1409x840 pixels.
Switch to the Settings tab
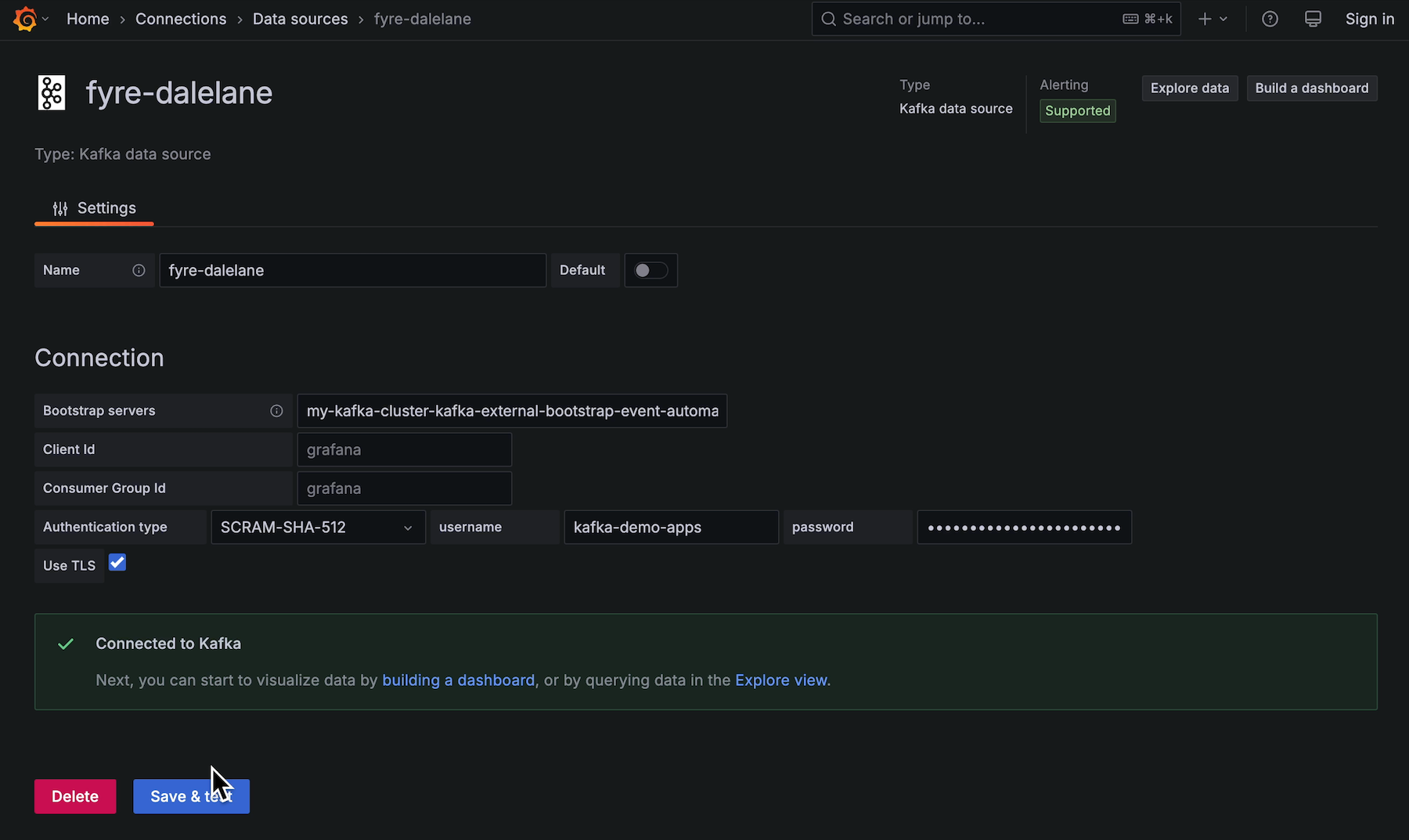pos(94,208)
